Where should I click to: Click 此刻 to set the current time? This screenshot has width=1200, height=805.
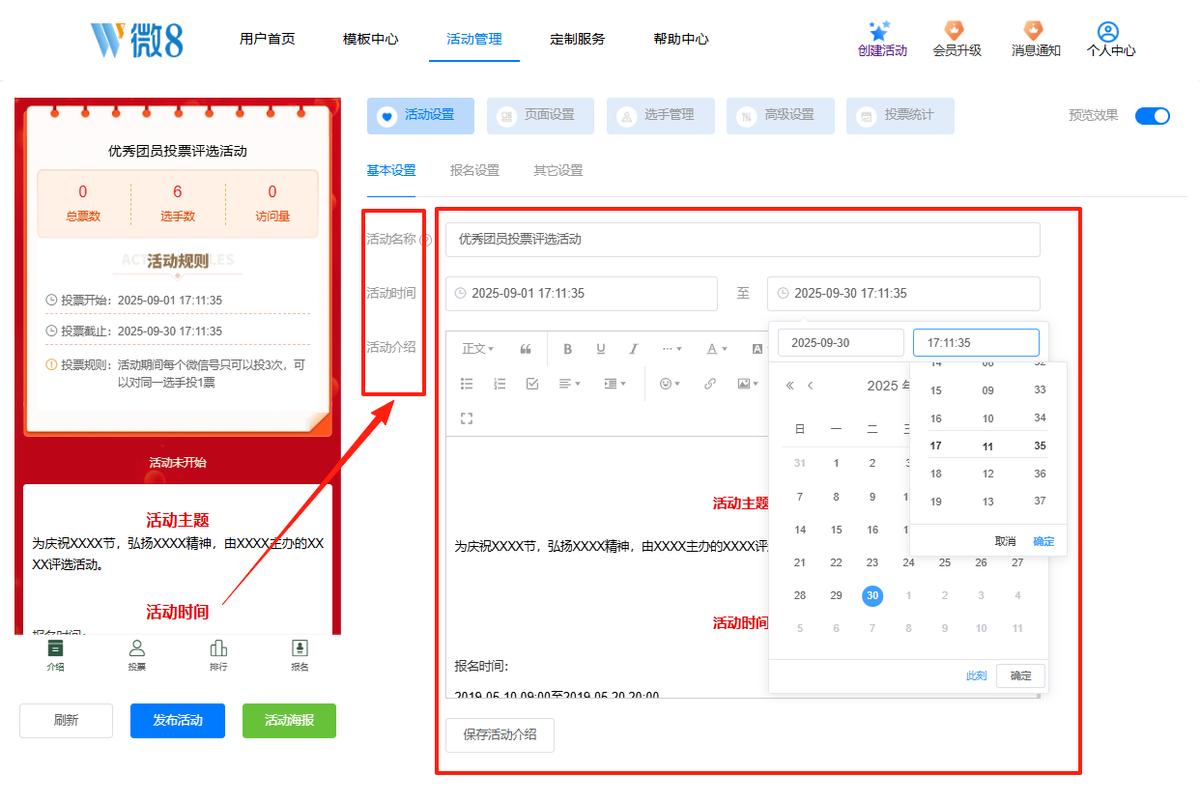point(976,676)
